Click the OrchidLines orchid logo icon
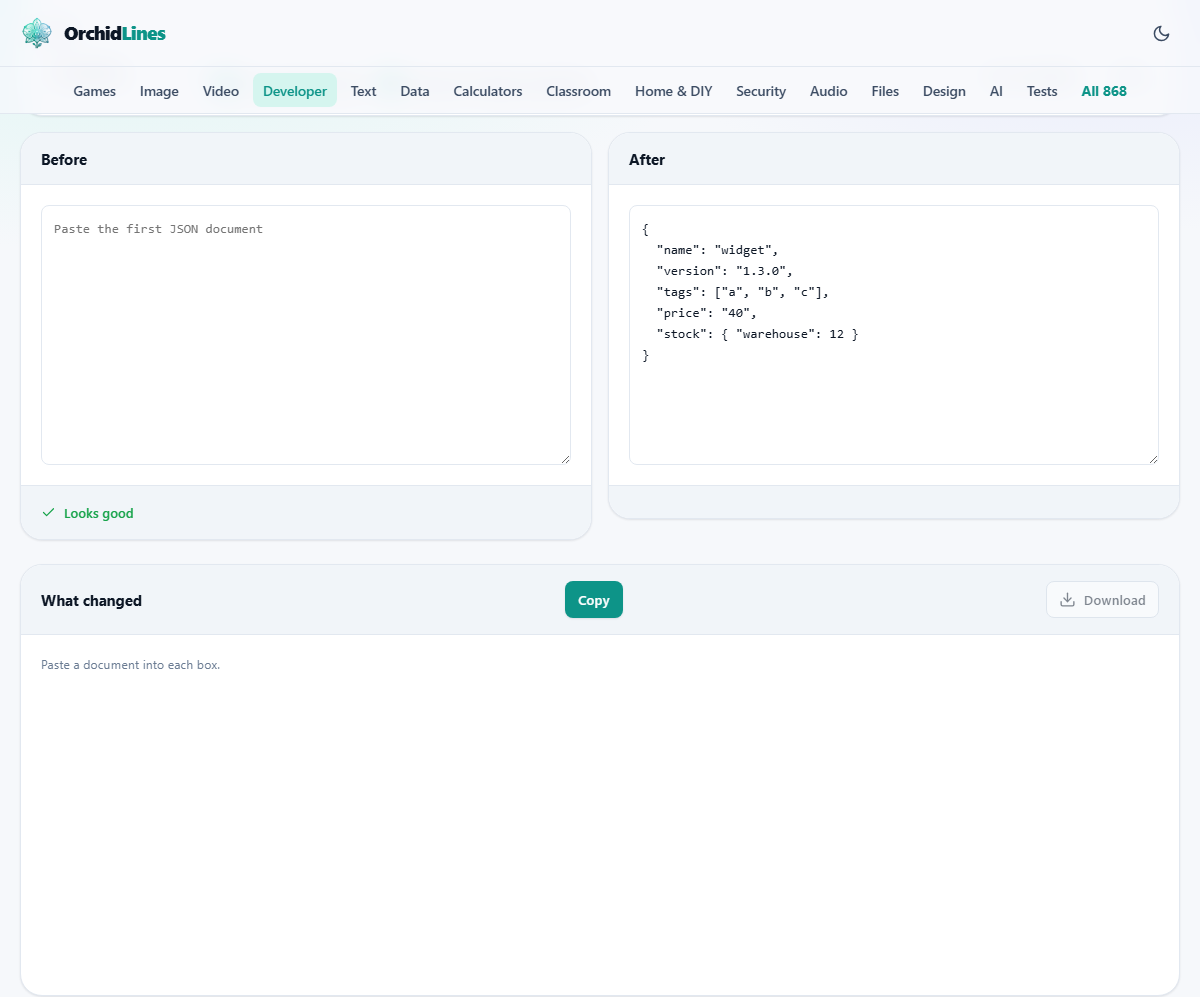Screen dimensions: 1200x997 pyautogui.click(x=37, y=33)
